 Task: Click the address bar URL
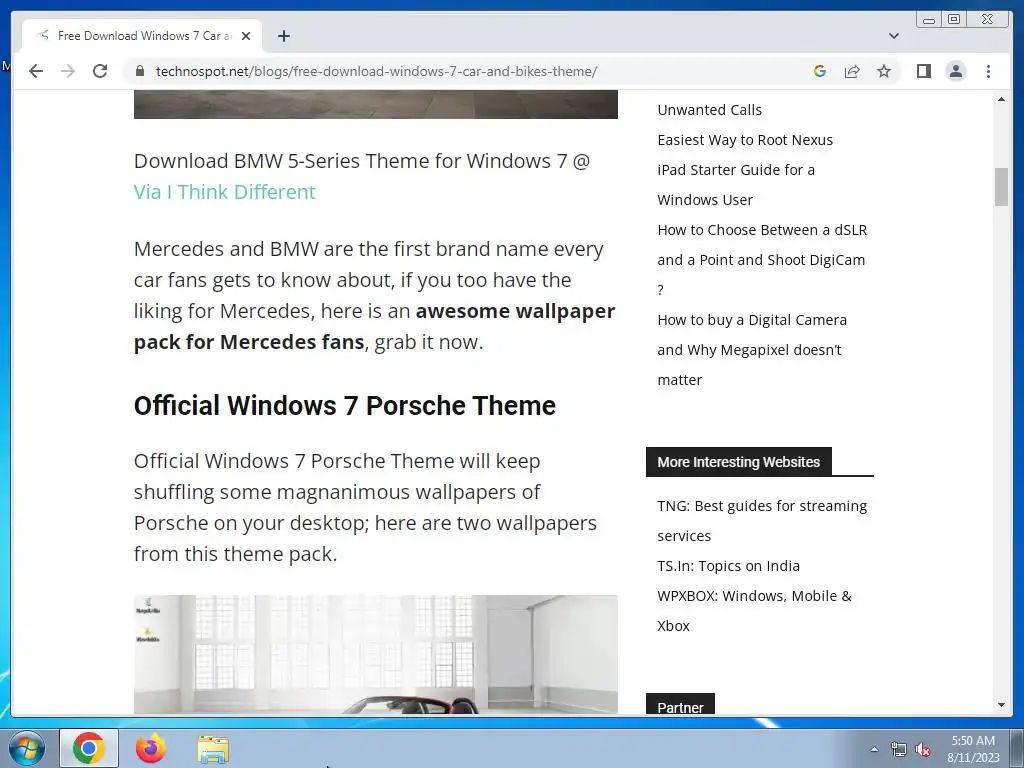(376, 71)
